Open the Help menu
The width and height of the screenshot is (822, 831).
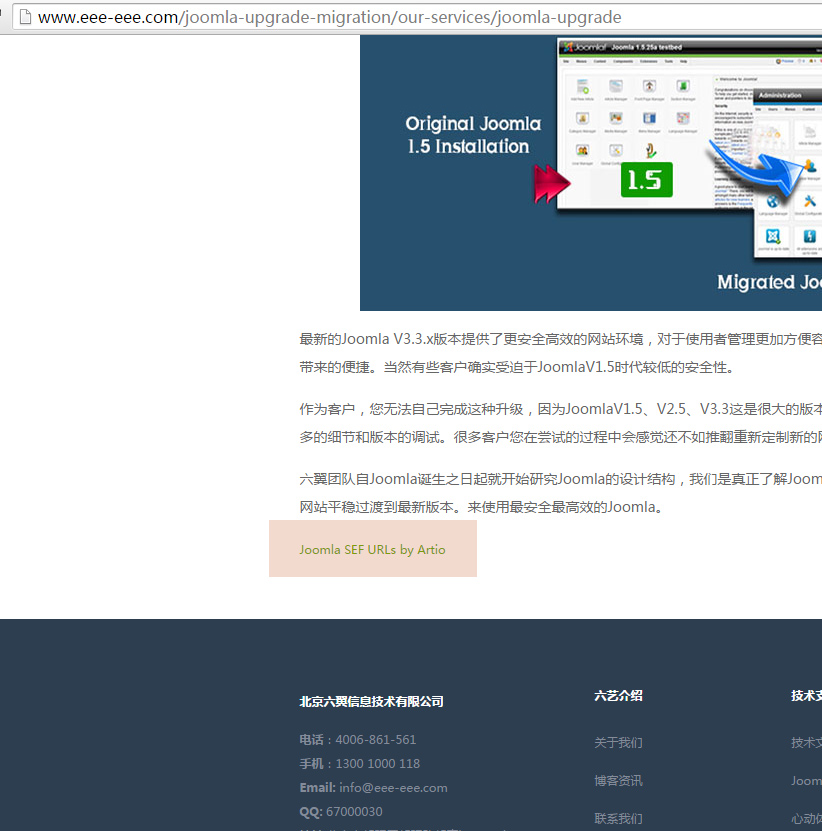(683, 61)
